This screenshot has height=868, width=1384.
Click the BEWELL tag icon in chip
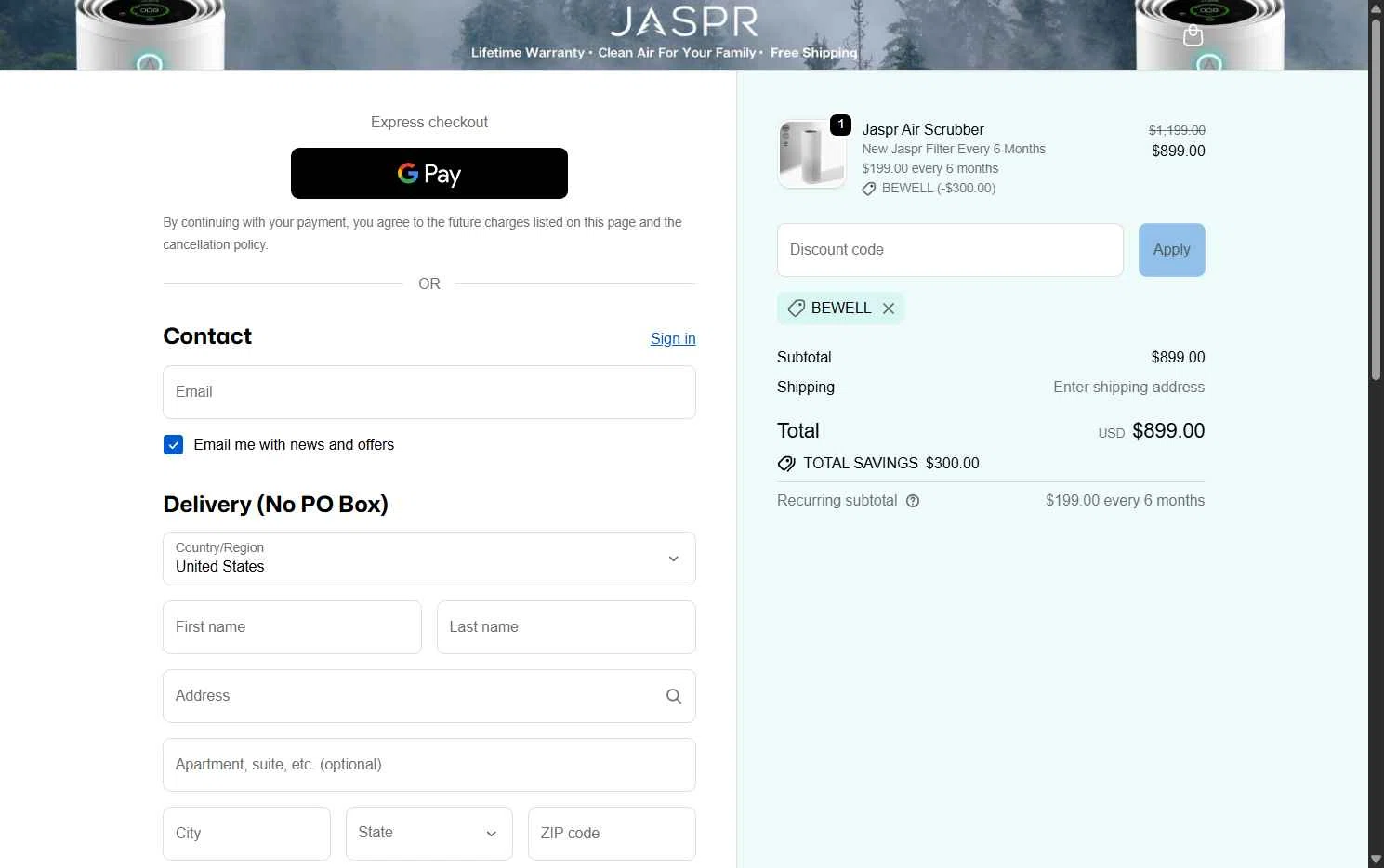(x=797, y=309)
